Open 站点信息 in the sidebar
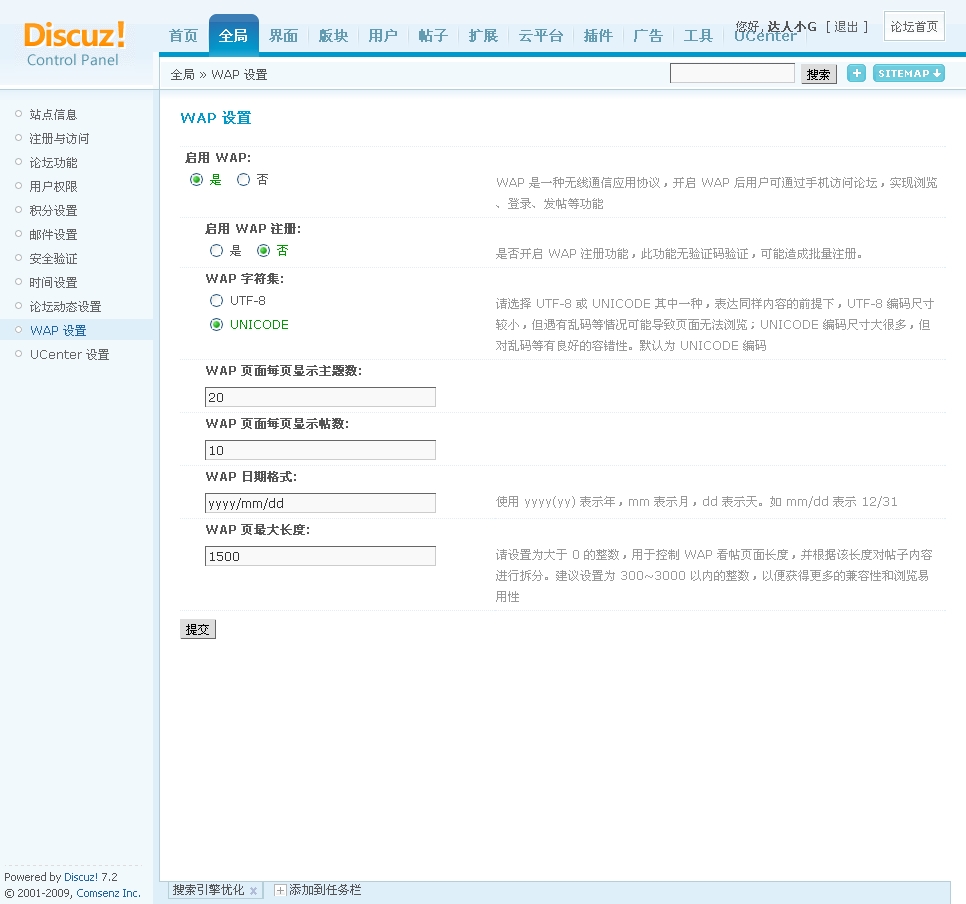This screenshot has height=904, width=966. [53, 115]
